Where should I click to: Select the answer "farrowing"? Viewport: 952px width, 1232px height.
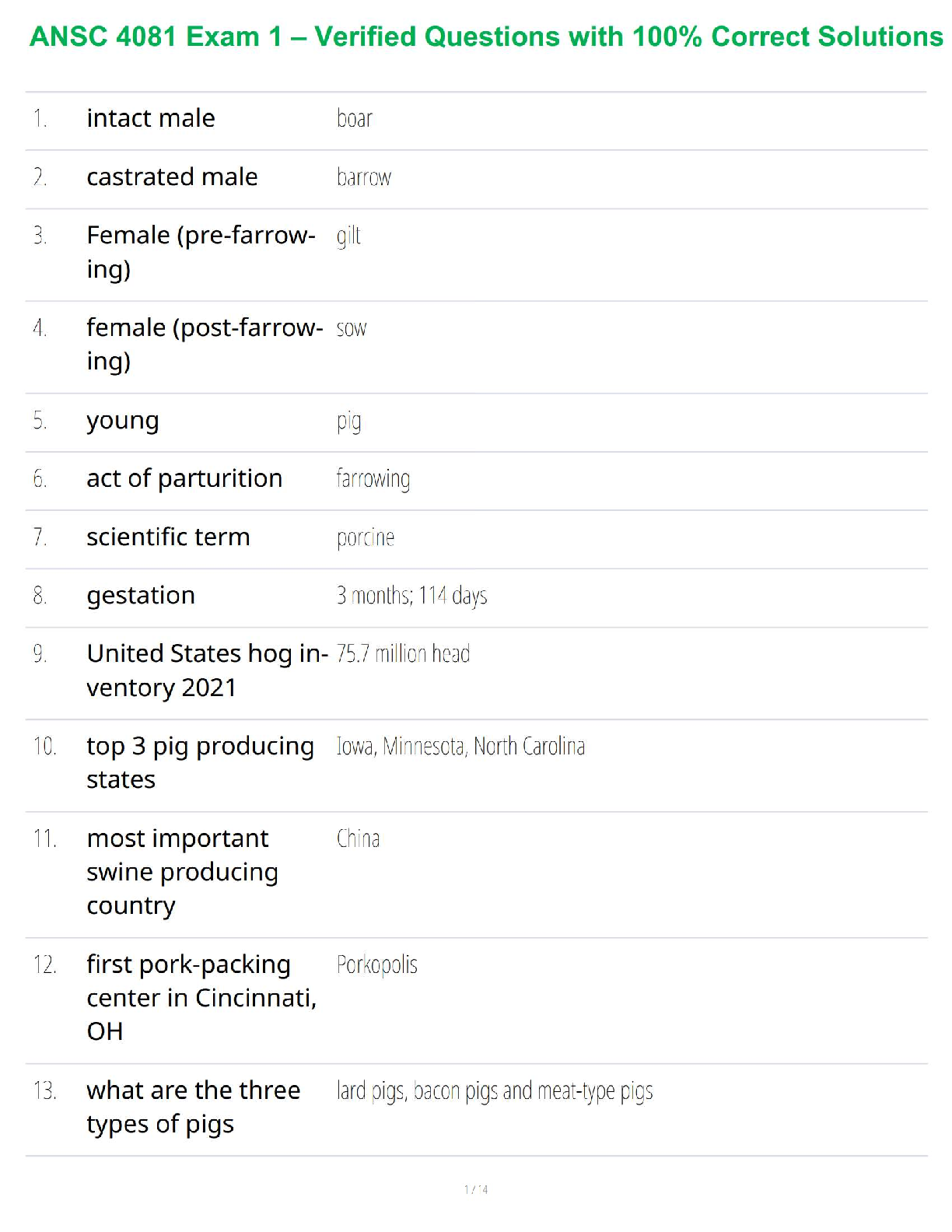373,478
